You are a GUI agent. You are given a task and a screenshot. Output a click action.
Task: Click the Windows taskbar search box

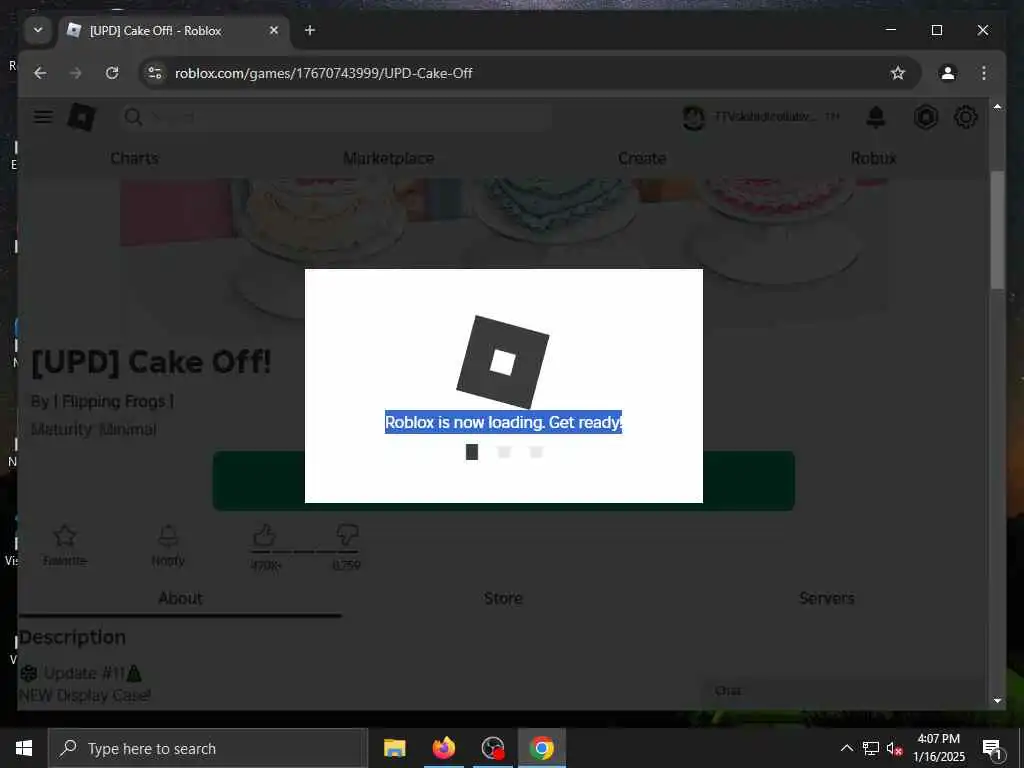208,748
